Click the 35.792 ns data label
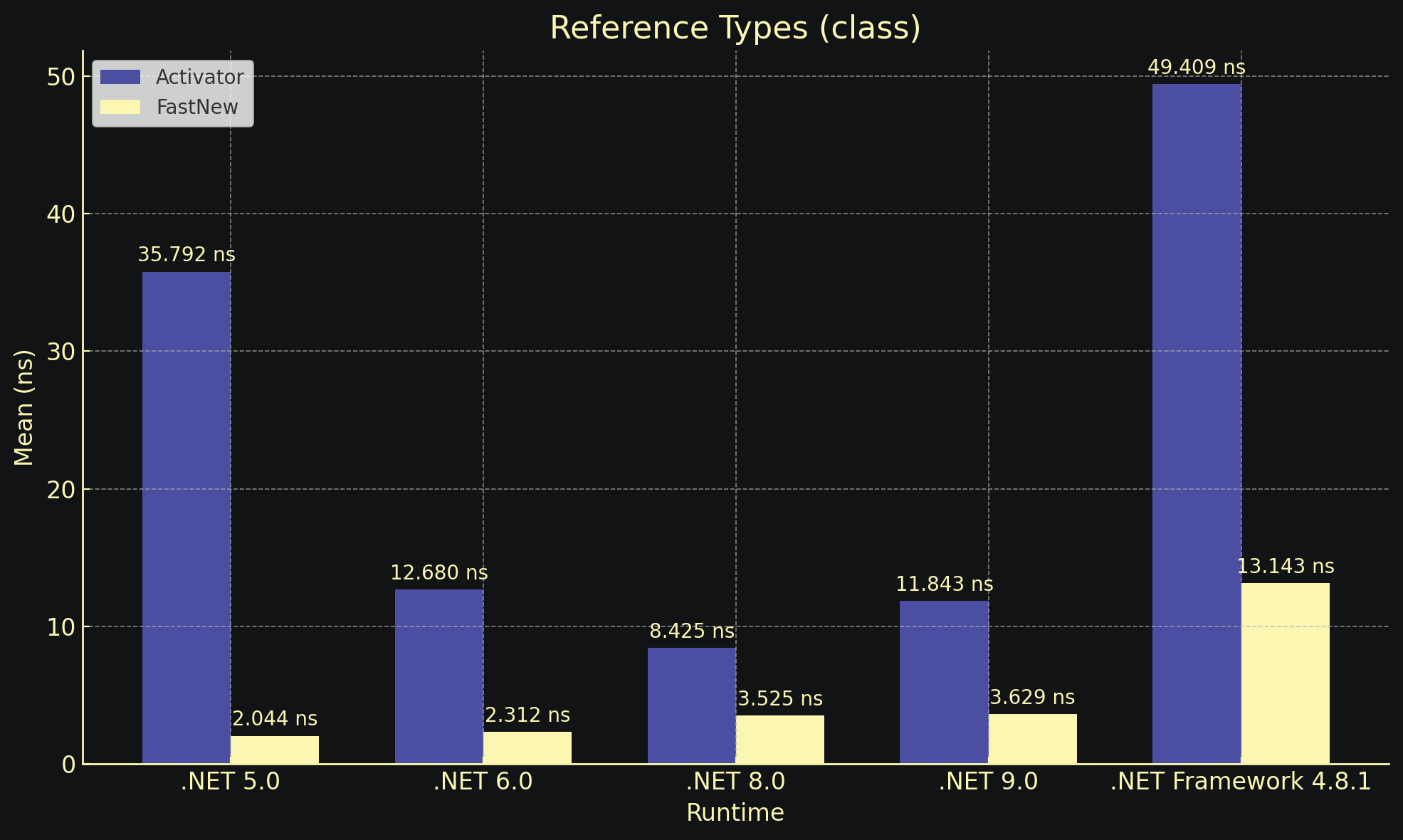 (x=186, y=255)
